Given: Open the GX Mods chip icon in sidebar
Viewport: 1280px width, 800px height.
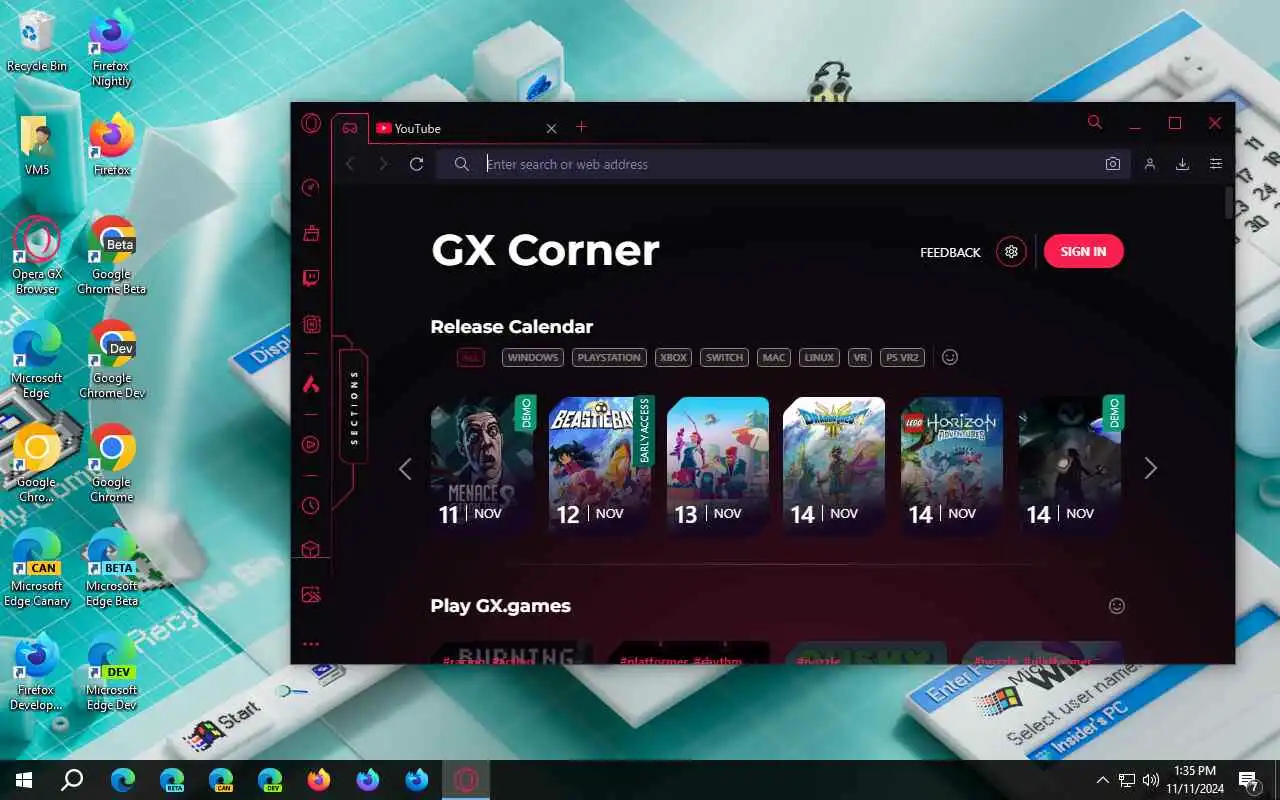Looking at the screenshot, I should [311, 324].
